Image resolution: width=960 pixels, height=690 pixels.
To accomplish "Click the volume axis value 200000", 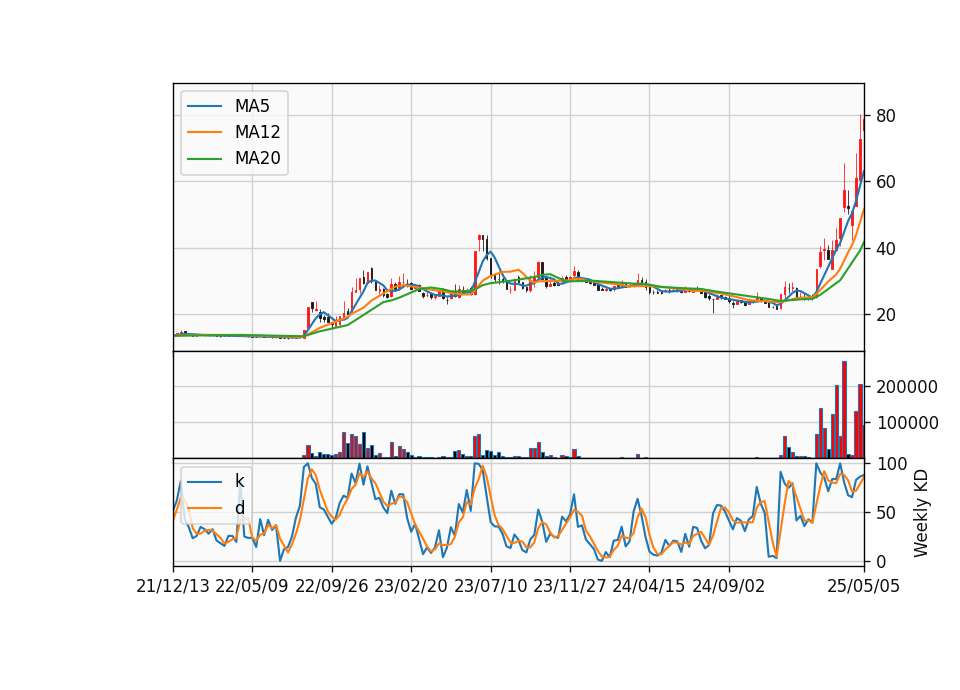I will [907, 387].
